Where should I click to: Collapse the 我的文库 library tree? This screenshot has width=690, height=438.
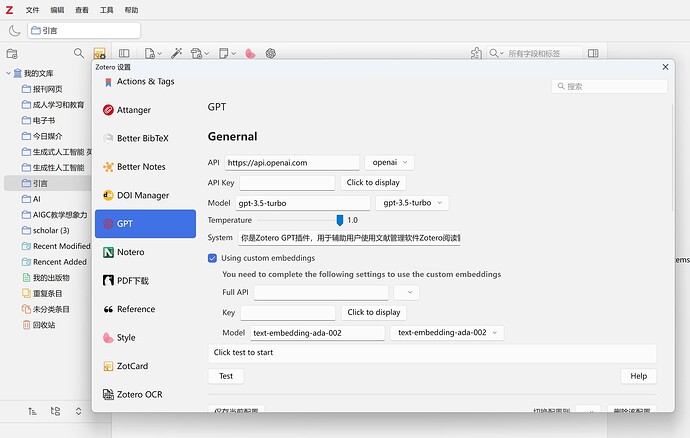coord(8,73)
